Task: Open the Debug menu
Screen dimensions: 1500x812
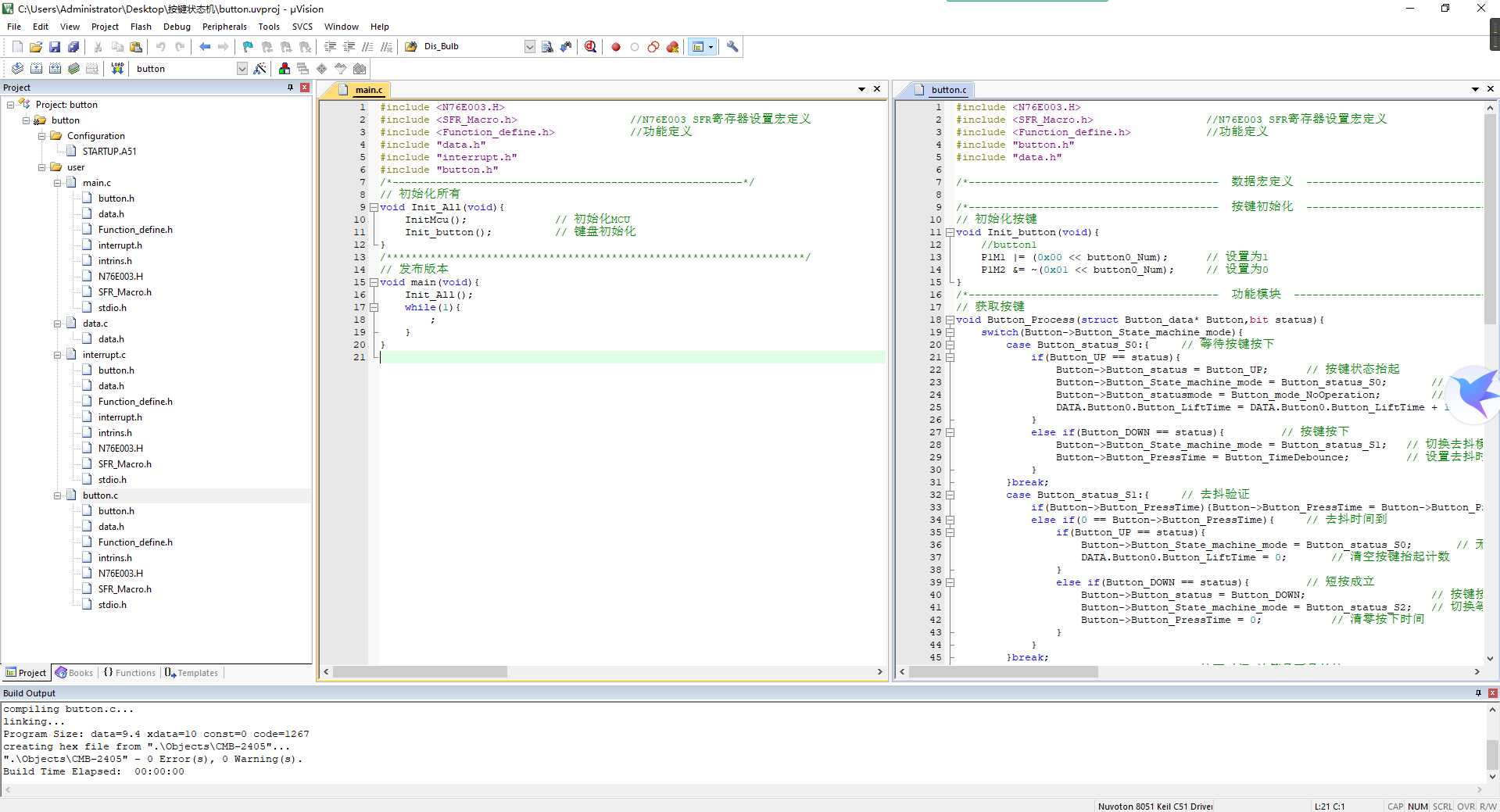Action: (x=177, y=27)
